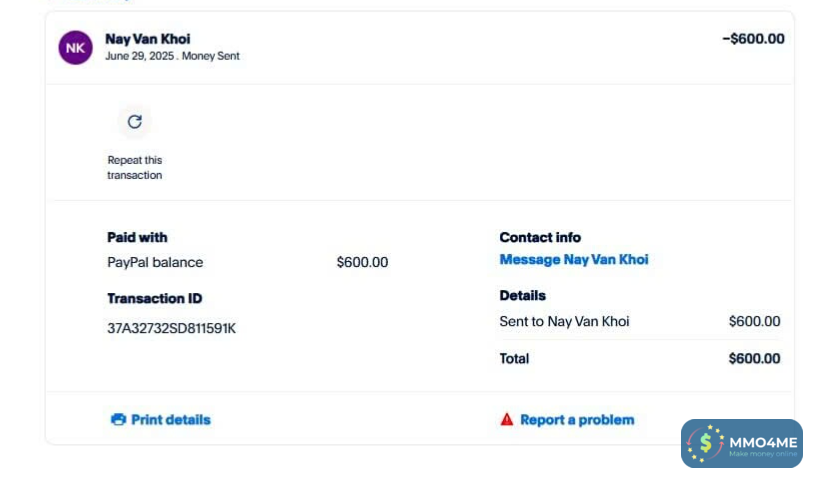The image size is (817, 477).
Task: Click the Contact info heading
Action: (x=540, y=238)
